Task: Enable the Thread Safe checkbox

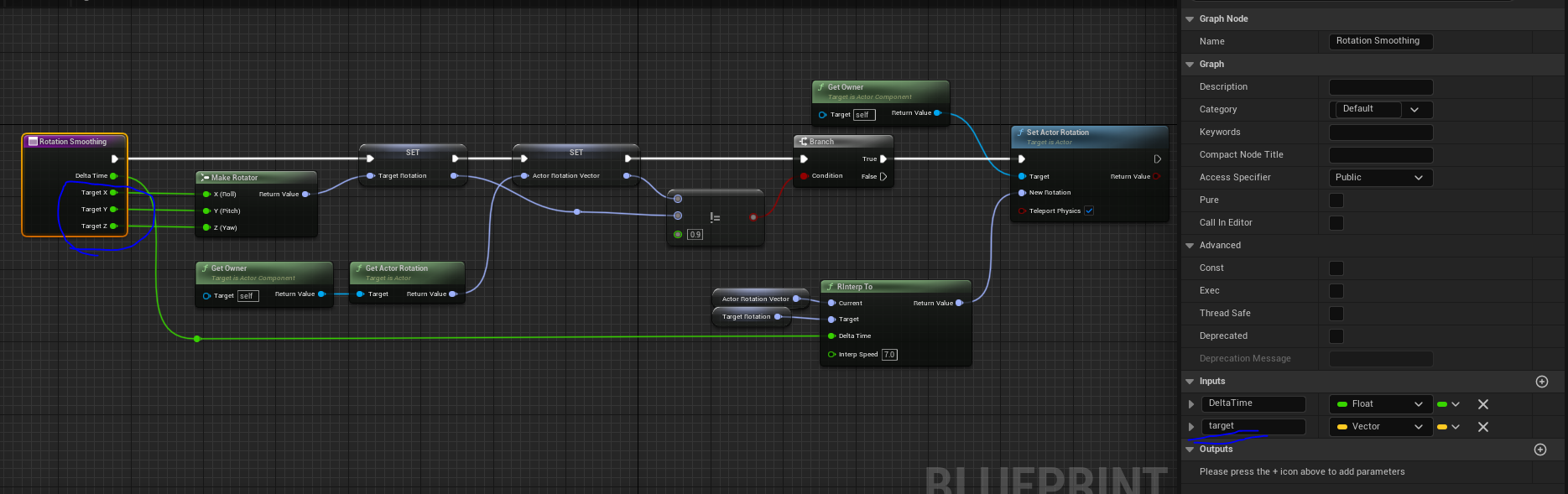Action: point(1336,314)
